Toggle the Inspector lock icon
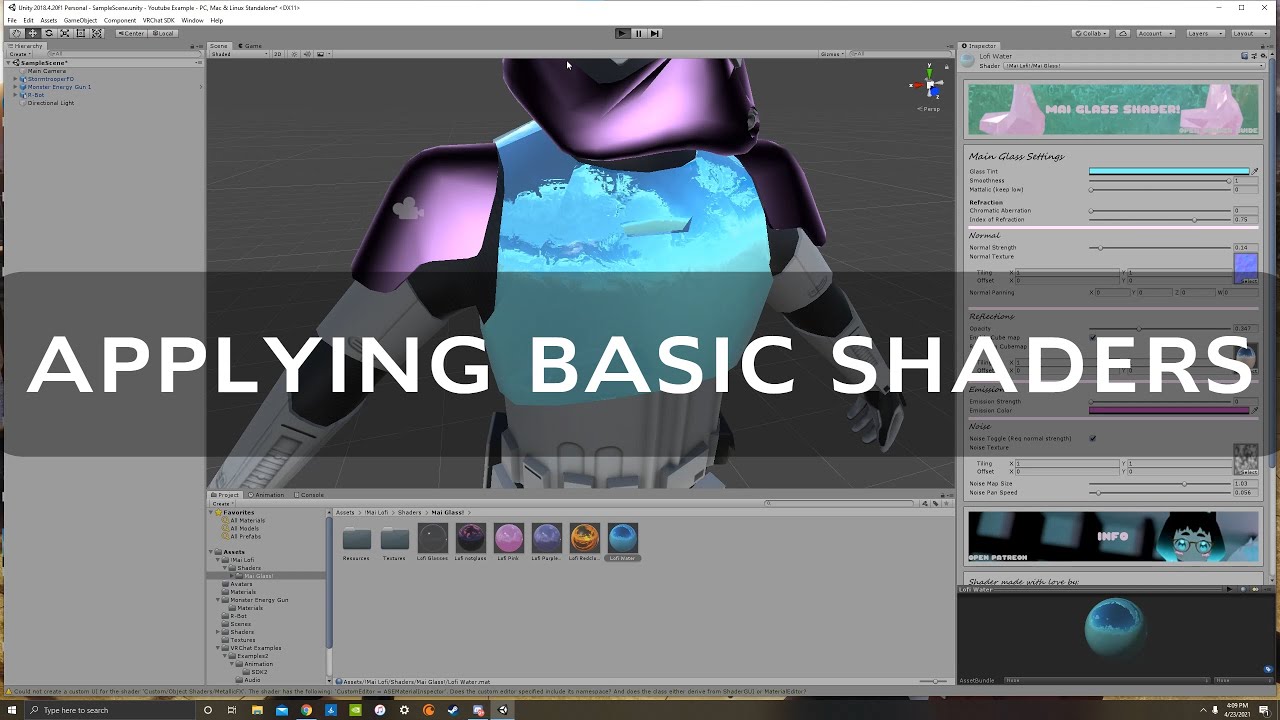The height and width of the screenshot is (720, 1280). (x=1263, y=46)
